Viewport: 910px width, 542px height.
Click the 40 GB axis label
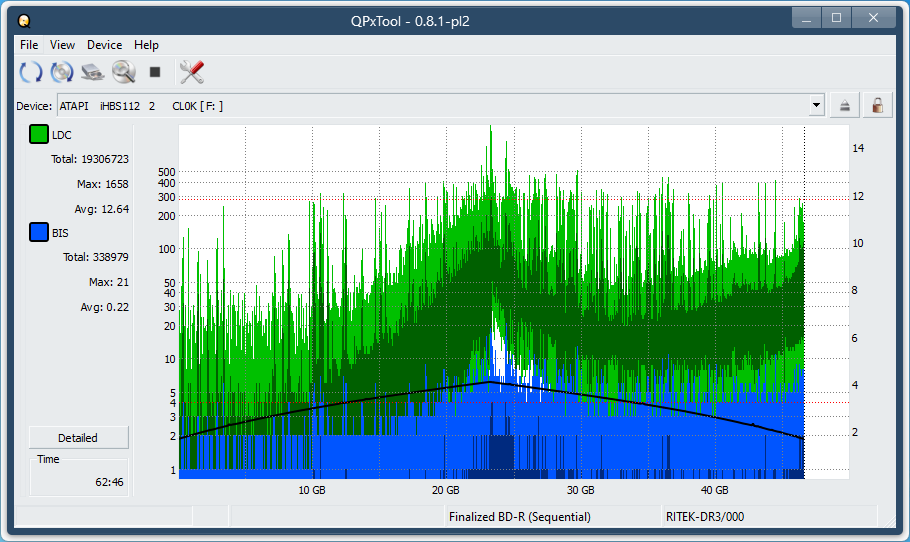tap(714, 490)
